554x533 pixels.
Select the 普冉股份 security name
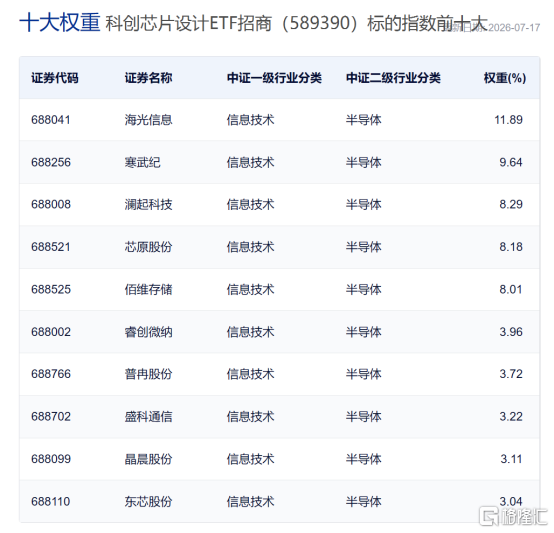coord(148,374)
